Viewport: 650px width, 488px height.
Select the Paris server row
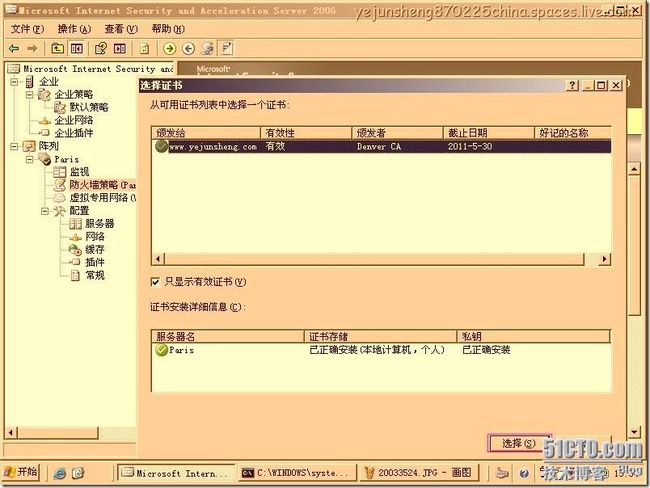[x=381, y=350]
